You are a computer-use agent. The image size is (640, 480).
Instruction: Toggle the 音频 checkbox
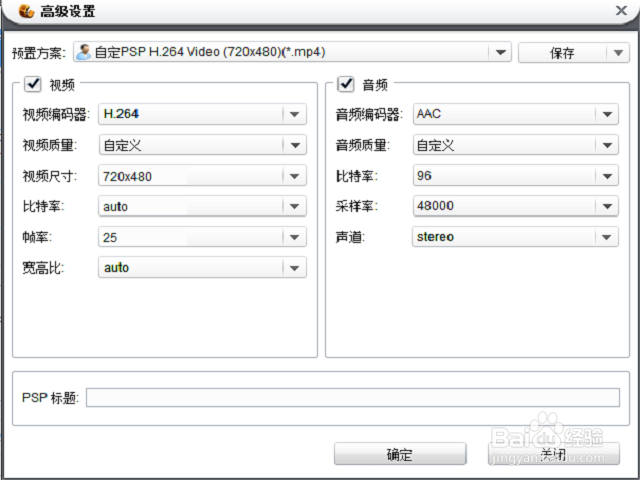[x=346, y=84]
